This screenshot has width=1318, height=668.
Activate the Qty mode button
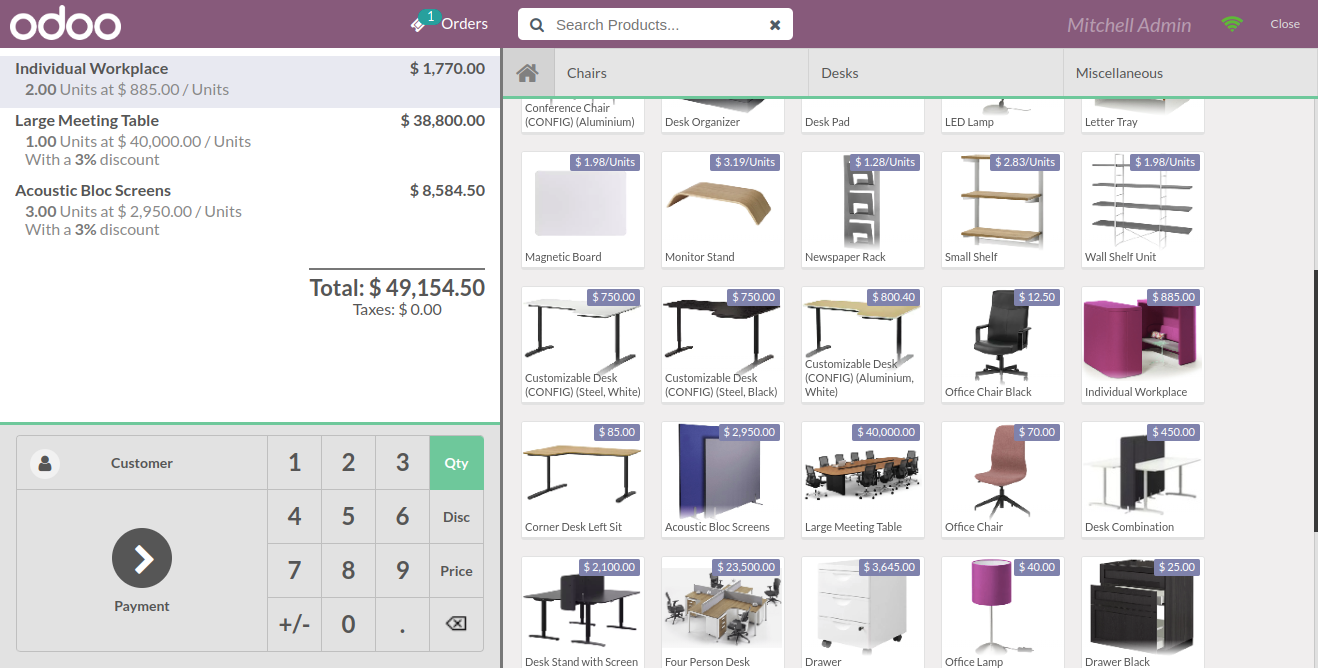click(x=456, y=463)
